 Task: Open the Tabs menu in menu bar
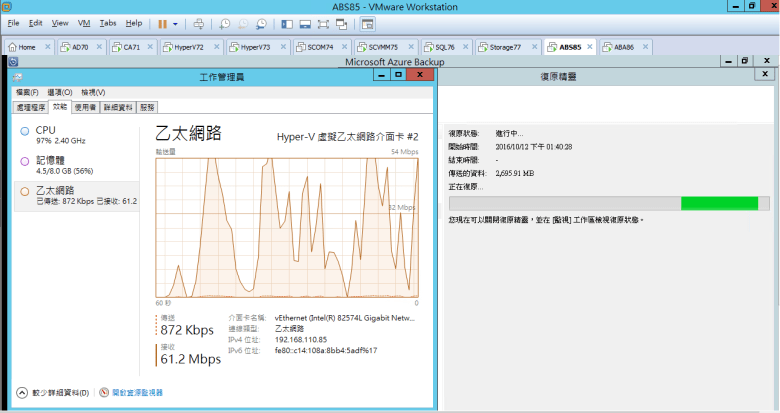click(108, 22)
